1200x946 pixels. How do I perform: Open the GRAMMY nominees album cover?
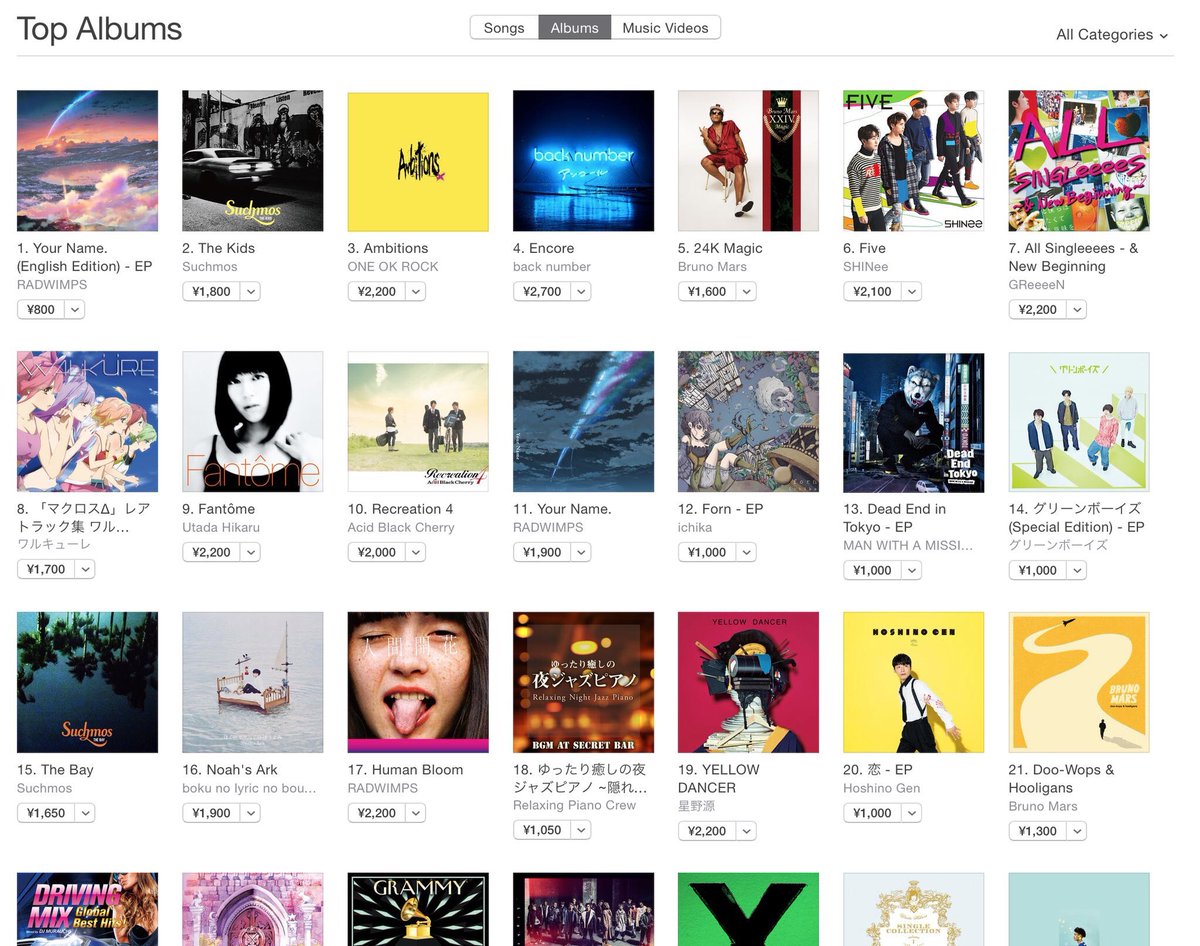tap(418, 909)
